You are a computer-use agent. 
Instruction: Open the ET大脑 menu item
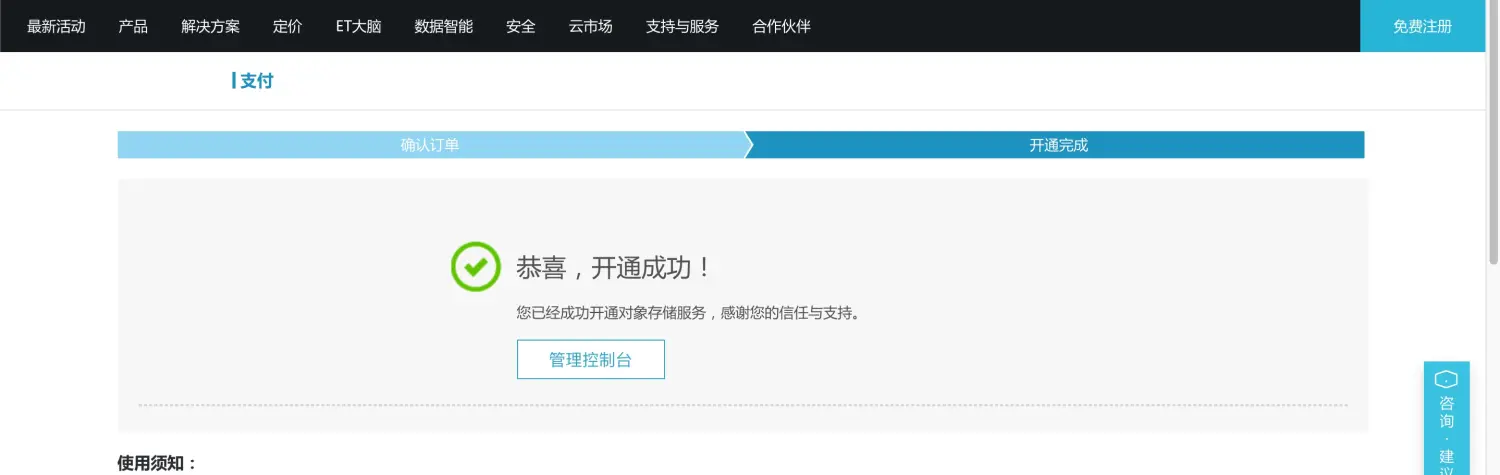(x=358, y=27)
